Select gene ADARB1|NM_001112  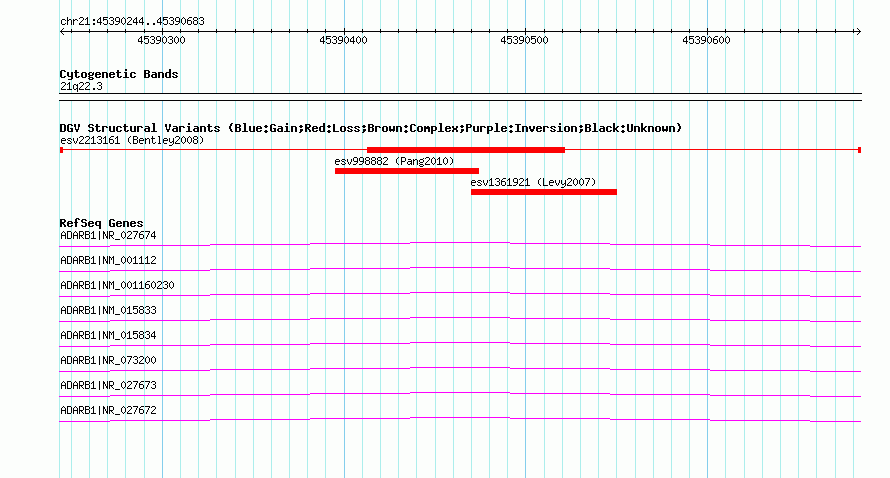pos(108,260)
